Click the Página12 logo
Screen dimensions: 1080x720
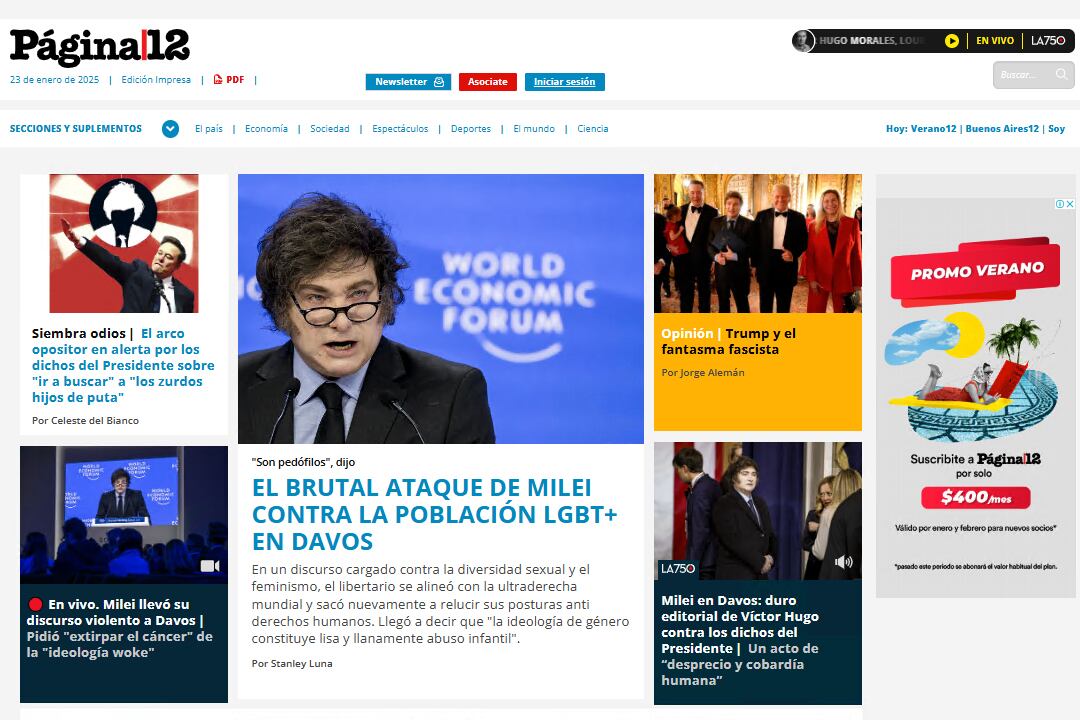[100, 48]
